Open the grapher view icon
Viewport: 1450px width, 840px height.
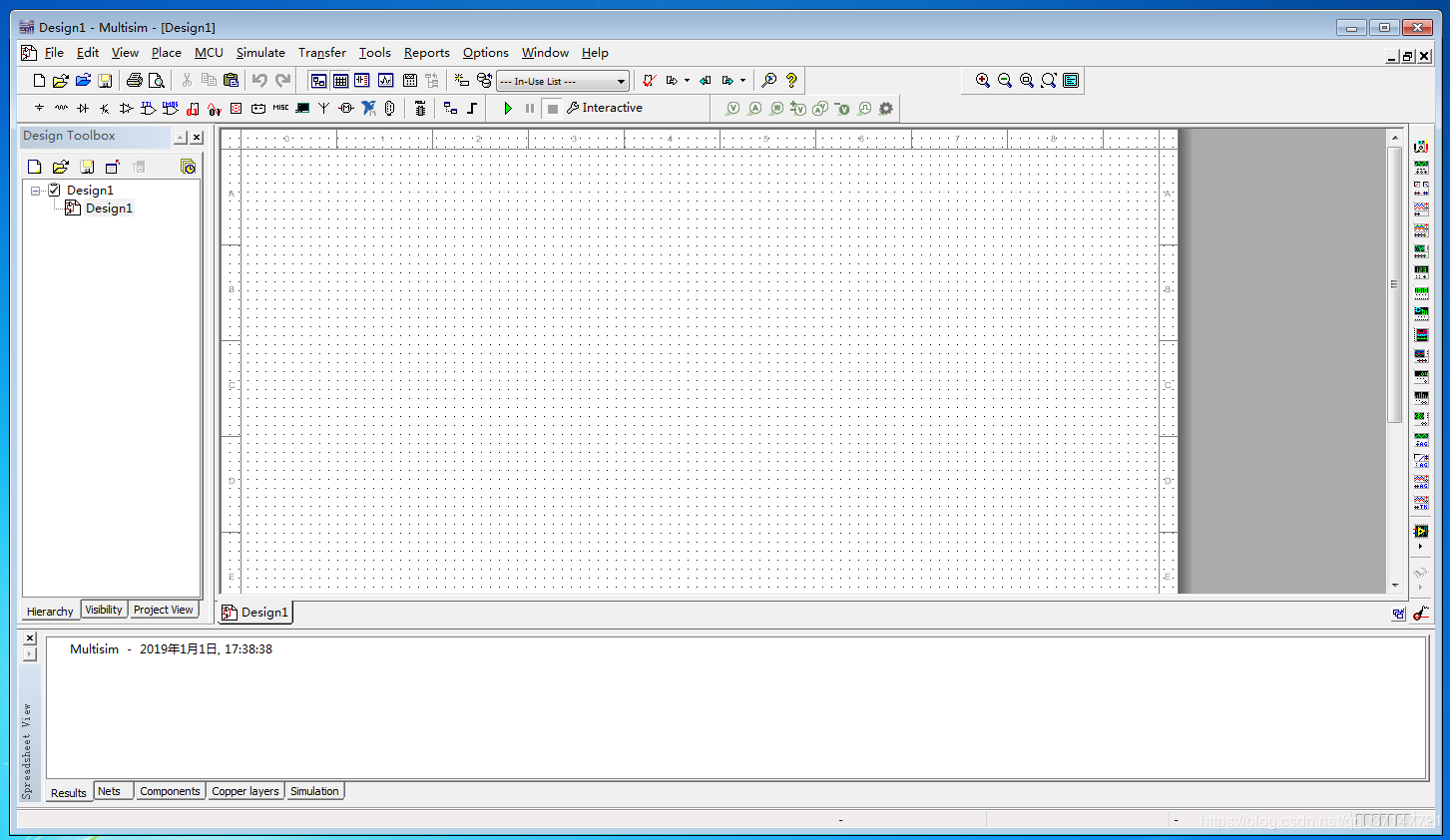point(385,81)
